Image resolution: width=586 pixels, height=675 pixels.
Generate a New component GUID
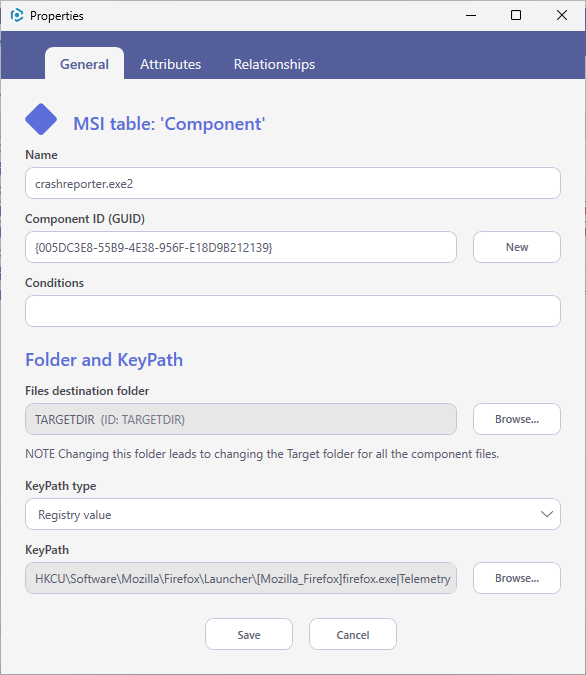click(517, 247)
